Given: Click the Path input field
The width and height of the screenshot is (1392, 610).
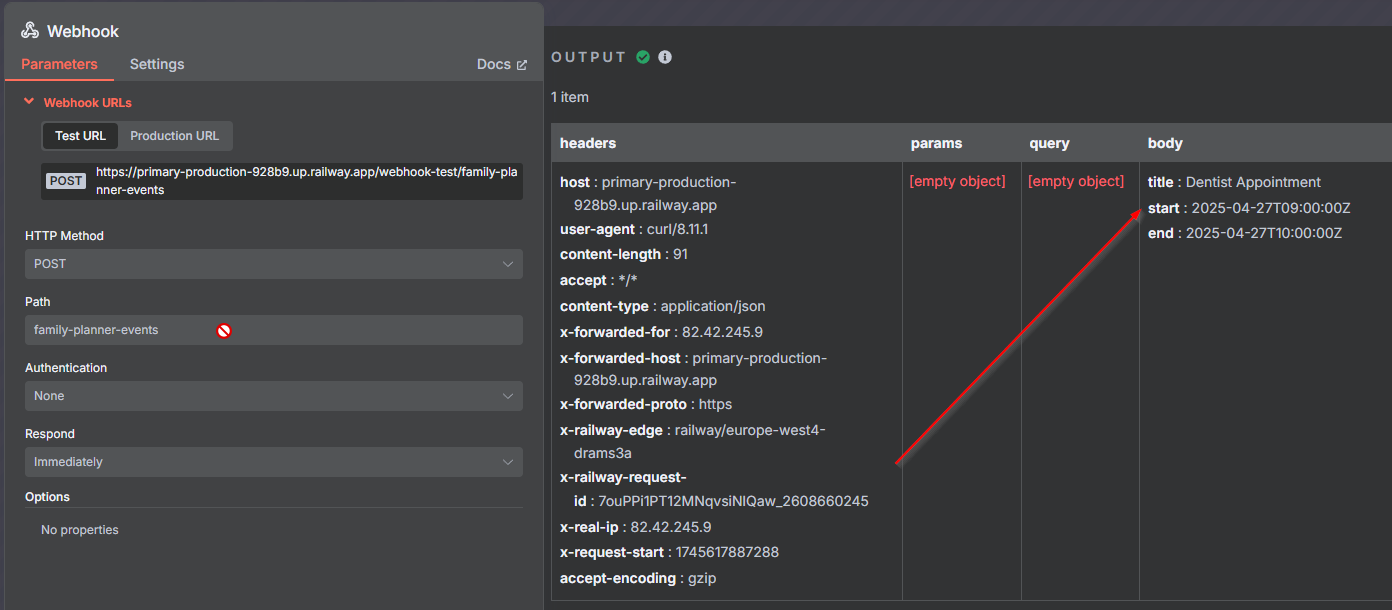Looking at the screenshot, I should [x=273, y=330].
